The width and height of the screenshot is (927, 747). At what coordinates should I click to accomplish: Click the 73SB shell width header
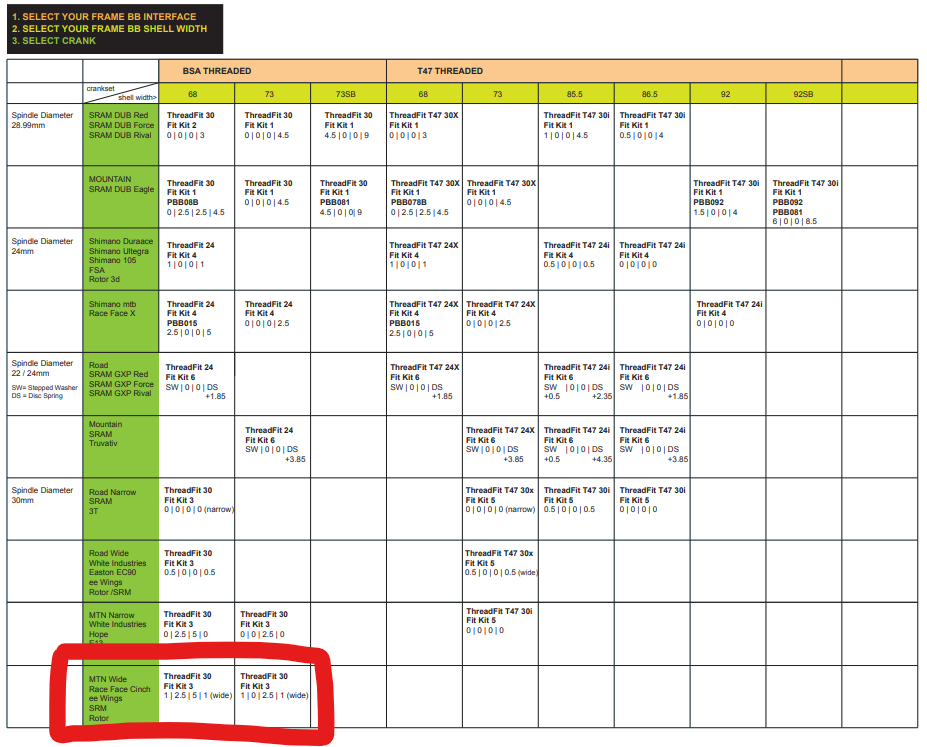pyautogui.click(x=348, y=94)
